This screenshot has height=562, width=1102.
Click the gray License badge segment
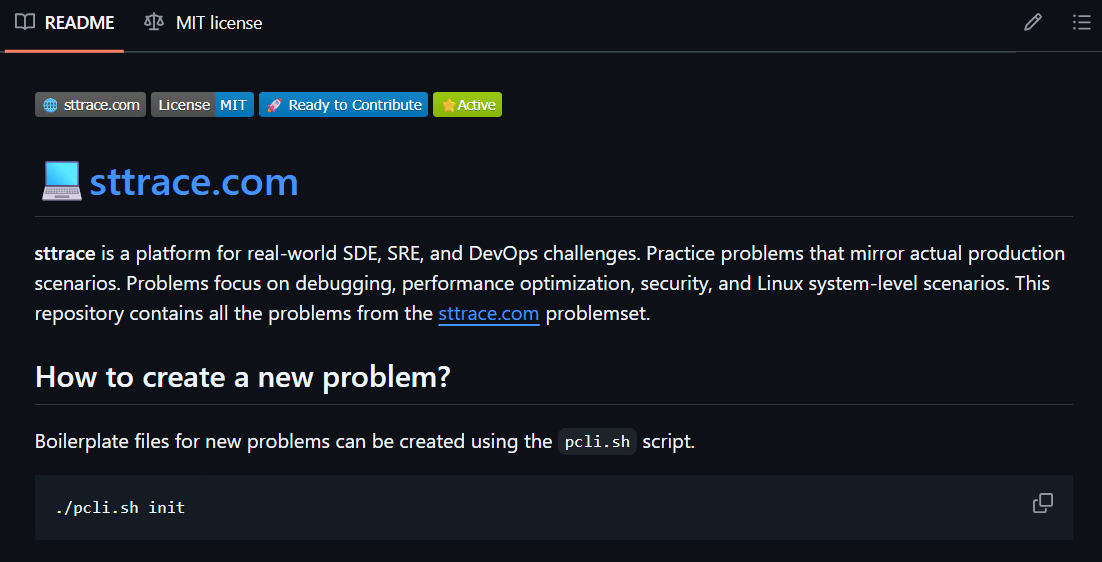pos(183,105)
